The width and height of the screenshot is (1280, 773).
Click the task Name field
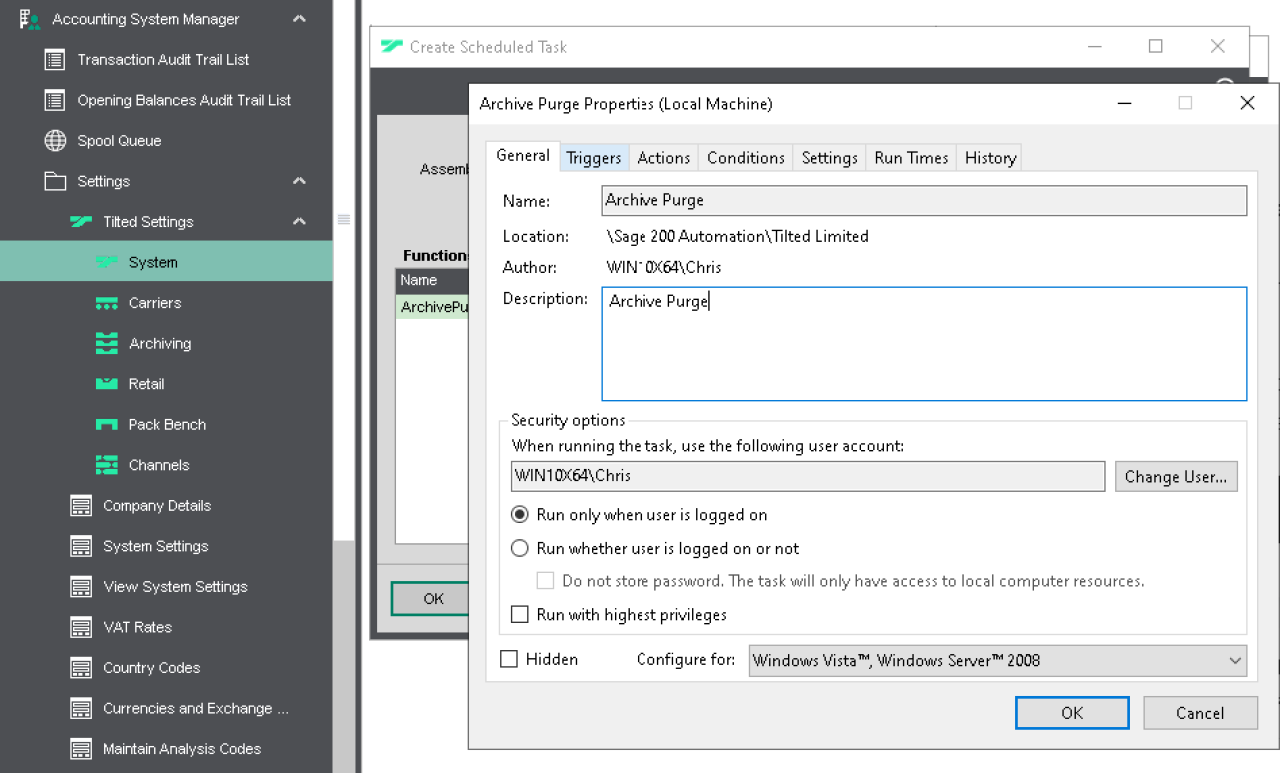tap(925, 200)
